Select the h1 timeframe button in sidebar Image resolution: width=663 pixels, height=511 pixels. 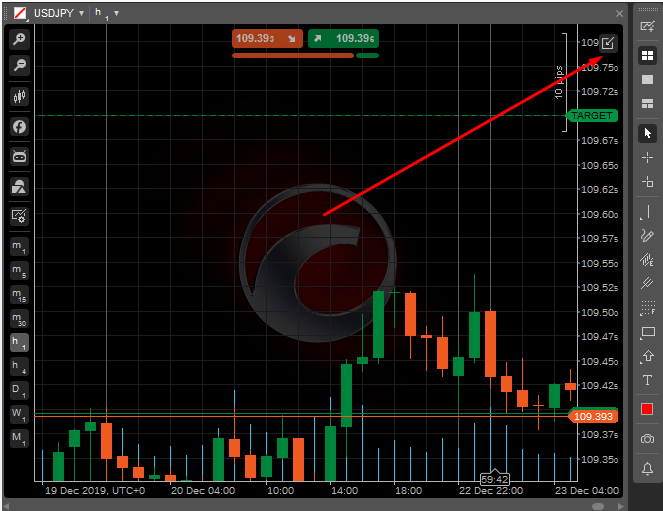coord(19,342)
